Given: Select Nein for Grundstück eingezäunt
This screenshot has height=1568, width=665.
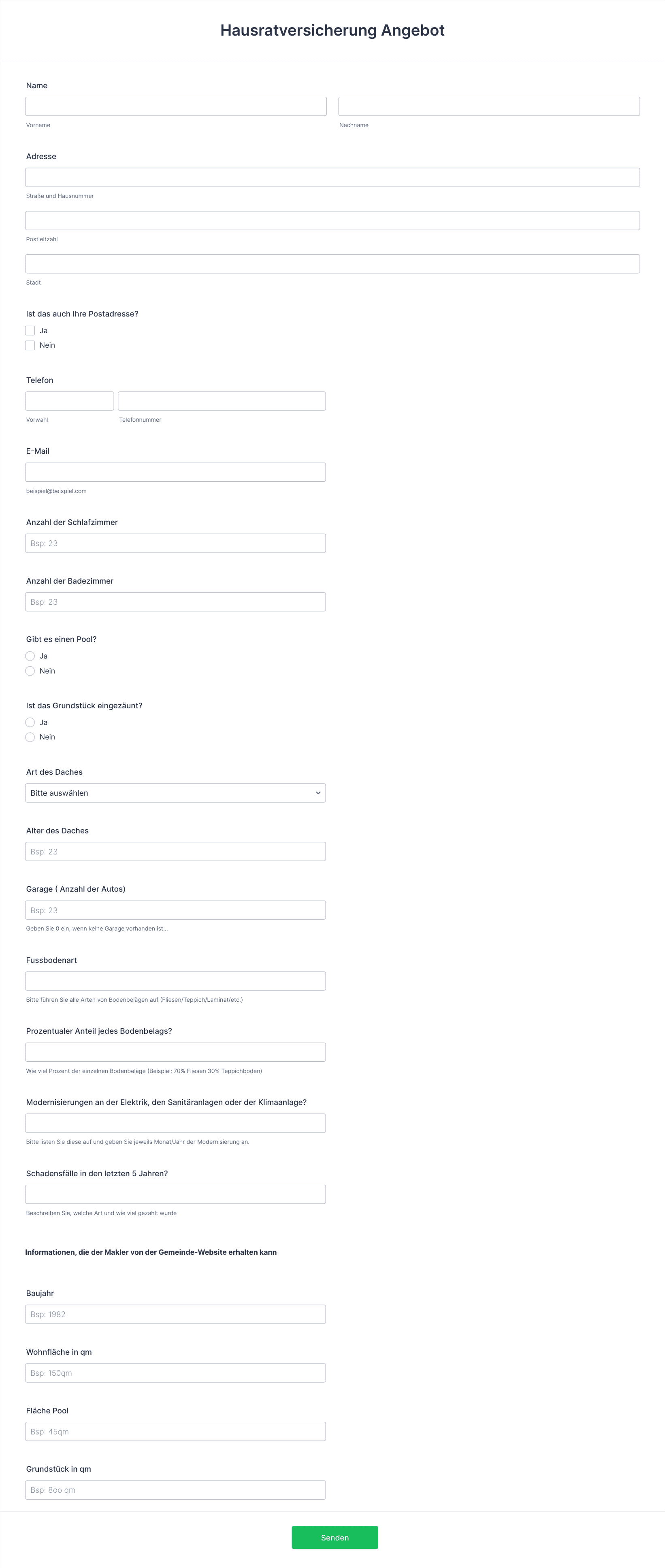Looking at the screenshot, I should [x=30, y=737].
